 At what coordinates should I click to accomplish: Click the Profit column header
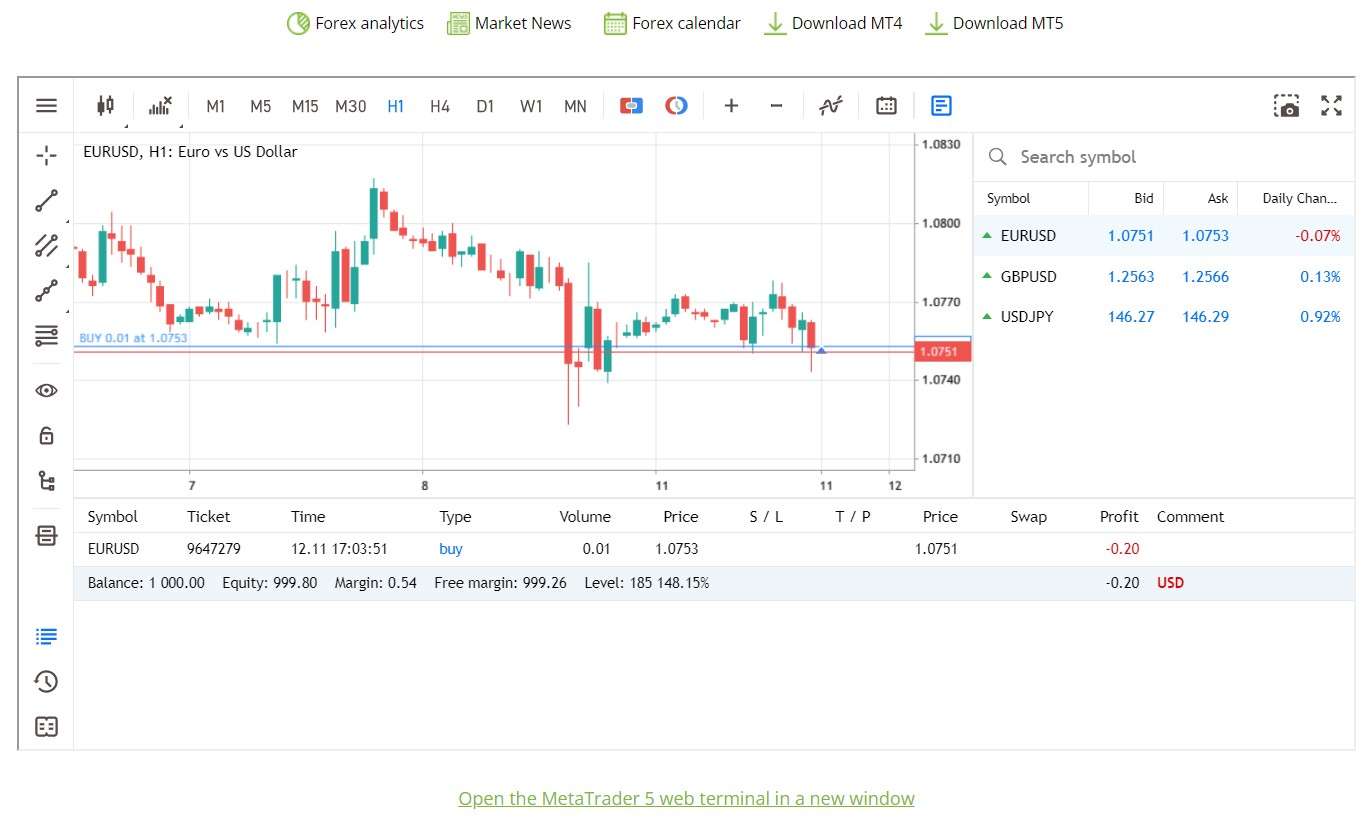(1119, 517)
